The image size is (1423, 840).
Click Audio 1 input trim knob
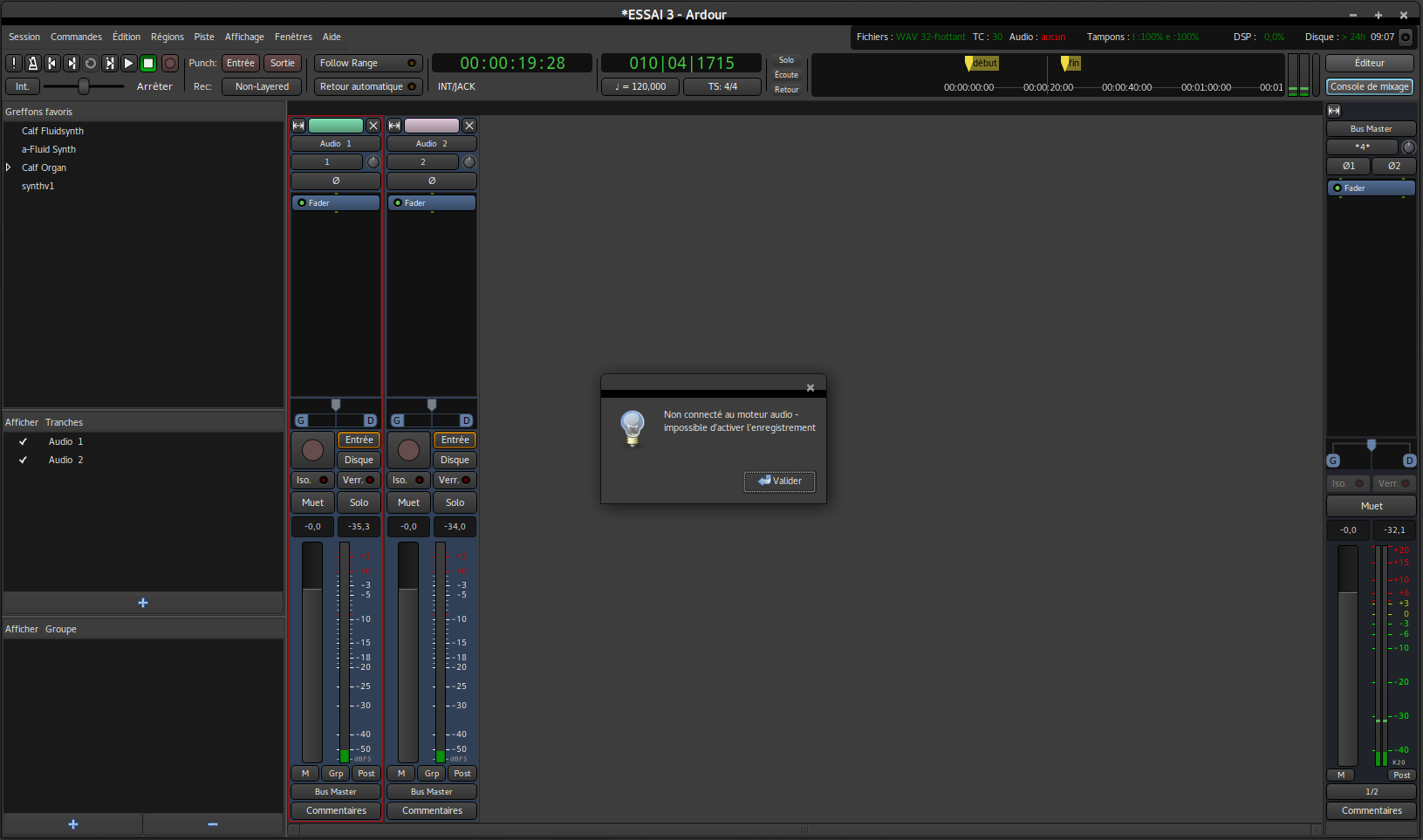click(373, 162)
